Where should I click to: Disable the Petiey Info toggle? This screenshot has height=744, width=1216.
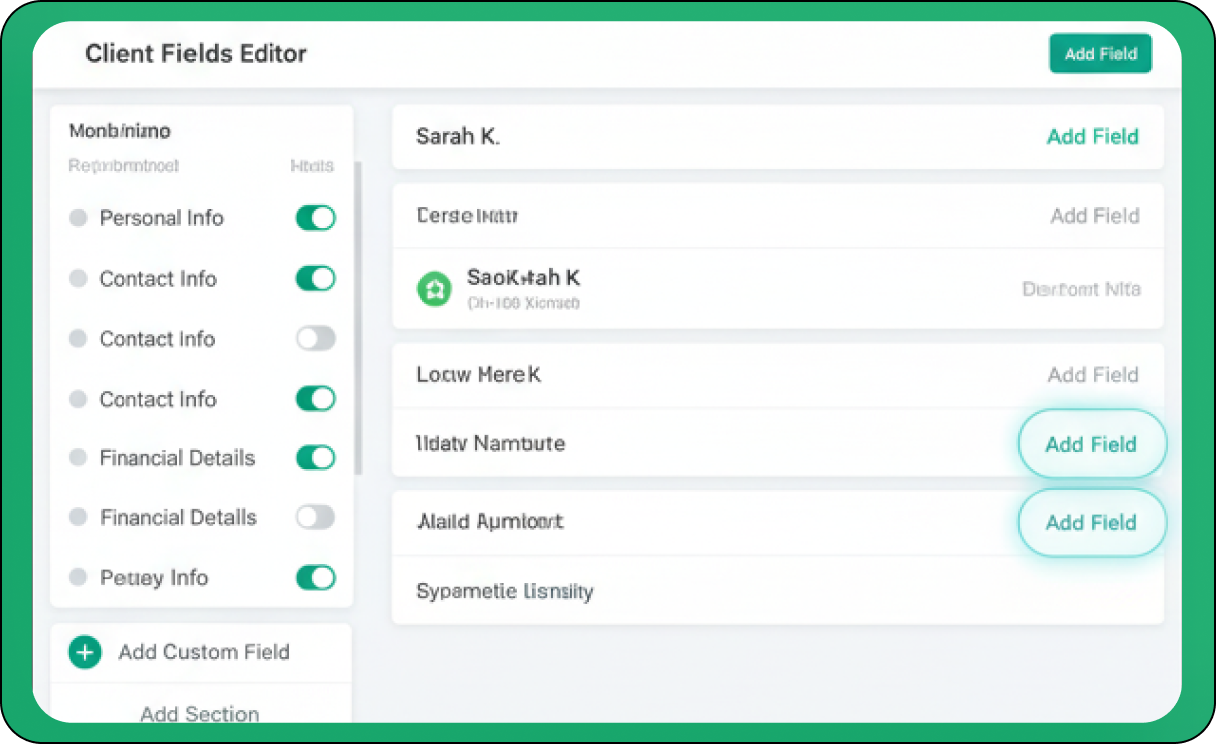315,577
